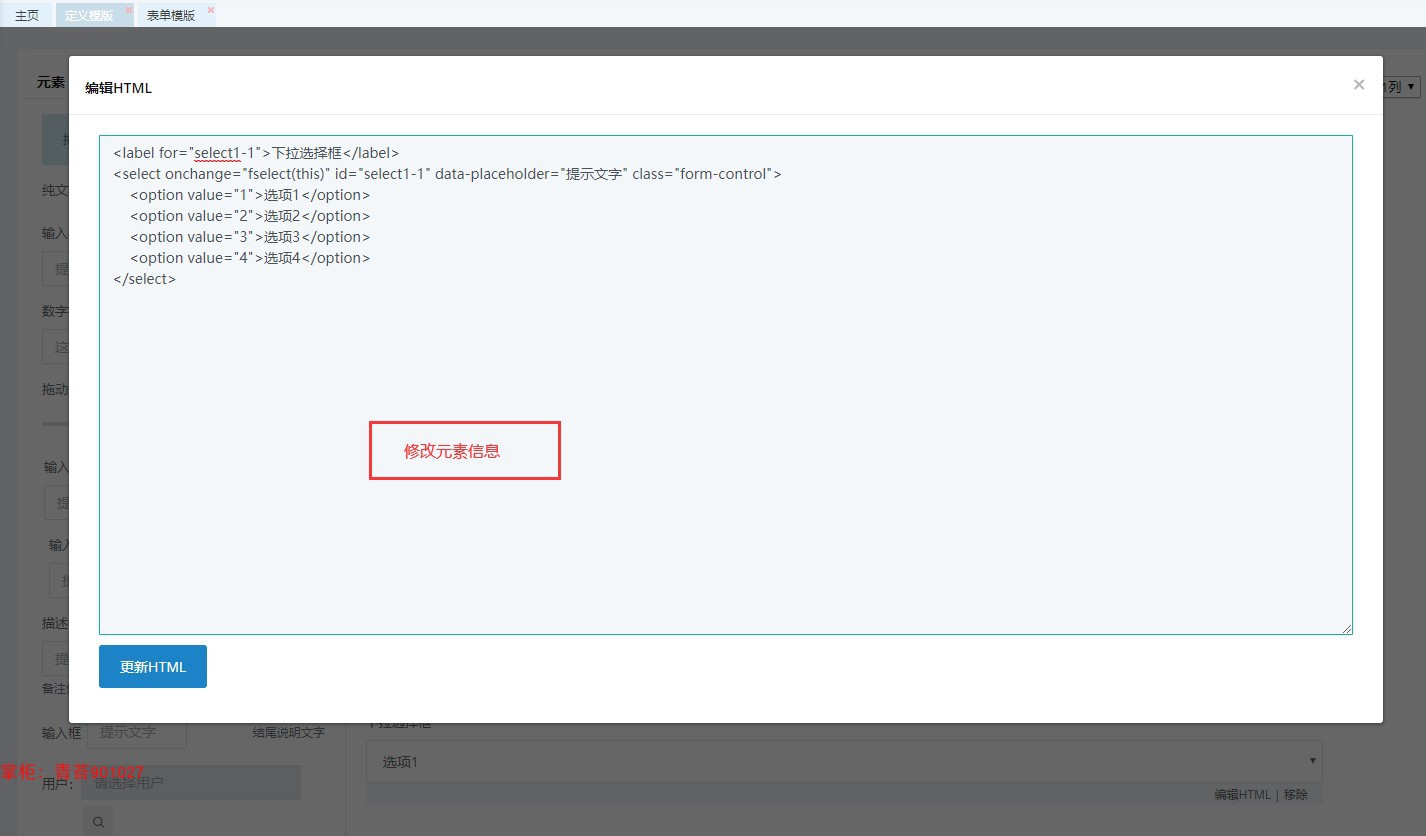Click the 请选择用户 input field

pyautogui.click(x=191, y=783)
